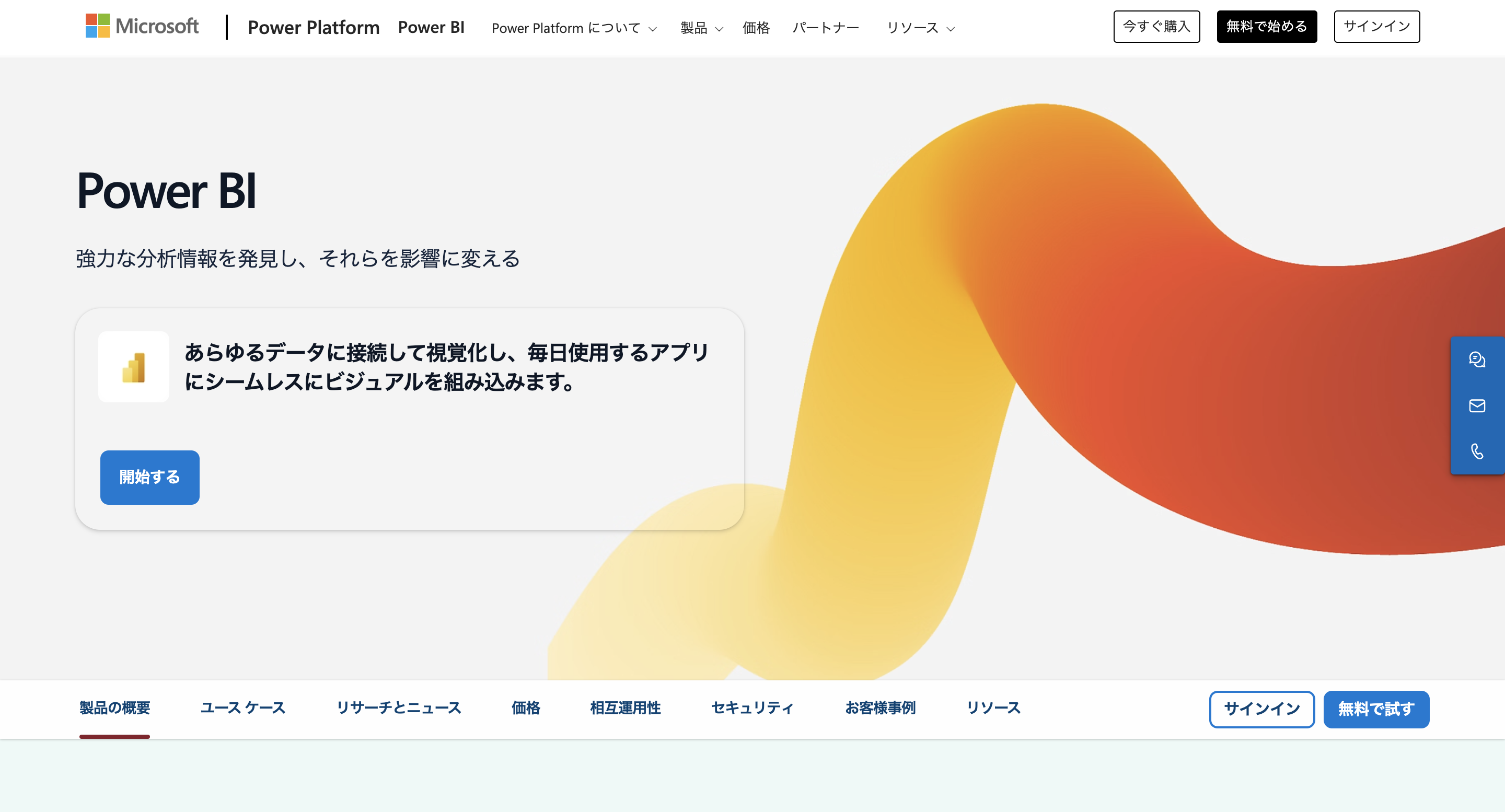Select the ユース ケース tab

point(243,708)
